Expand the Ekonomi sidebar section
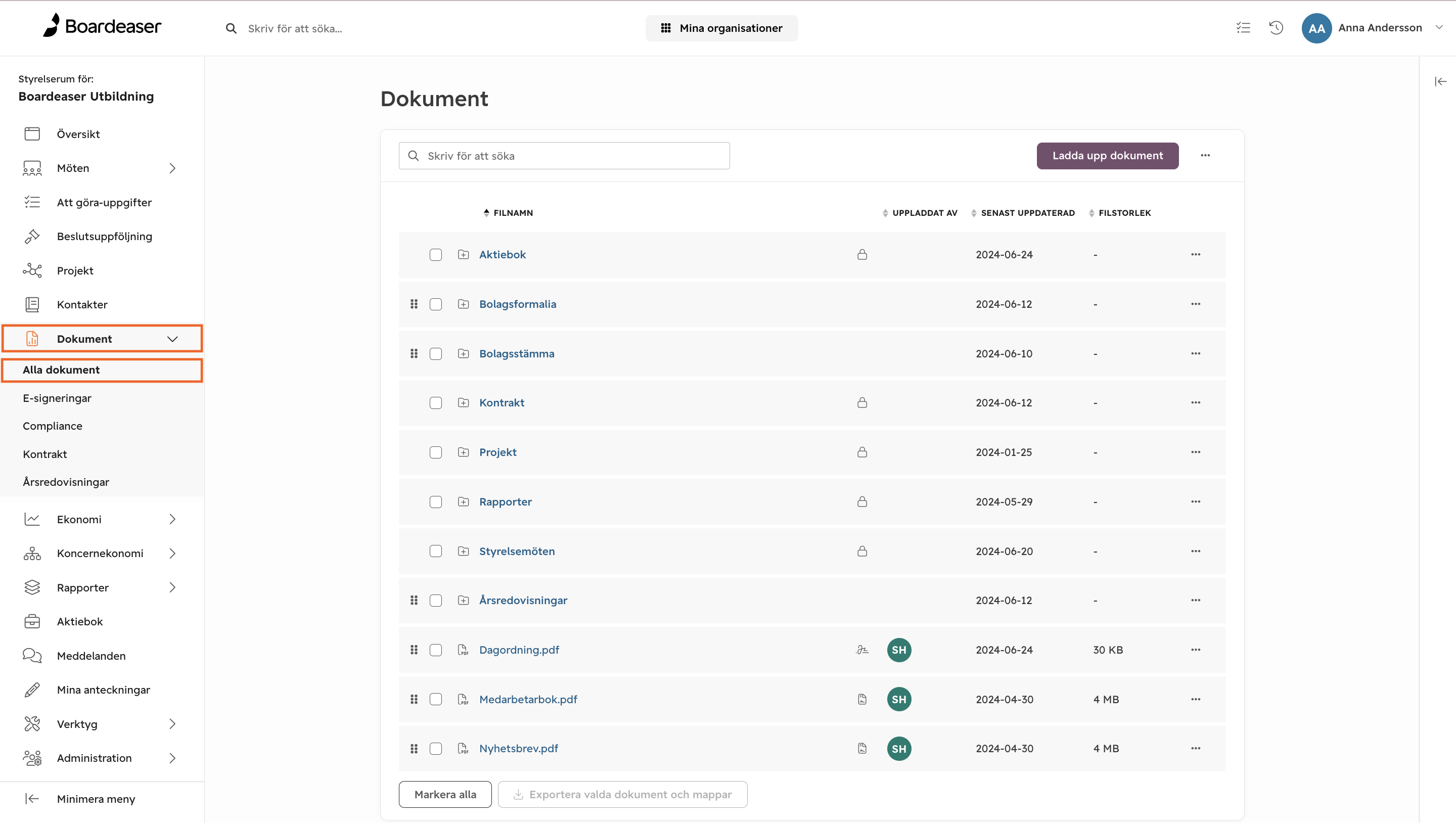Screen dimensions: 1456x823 pyautogui.click(x=172, y=519)
